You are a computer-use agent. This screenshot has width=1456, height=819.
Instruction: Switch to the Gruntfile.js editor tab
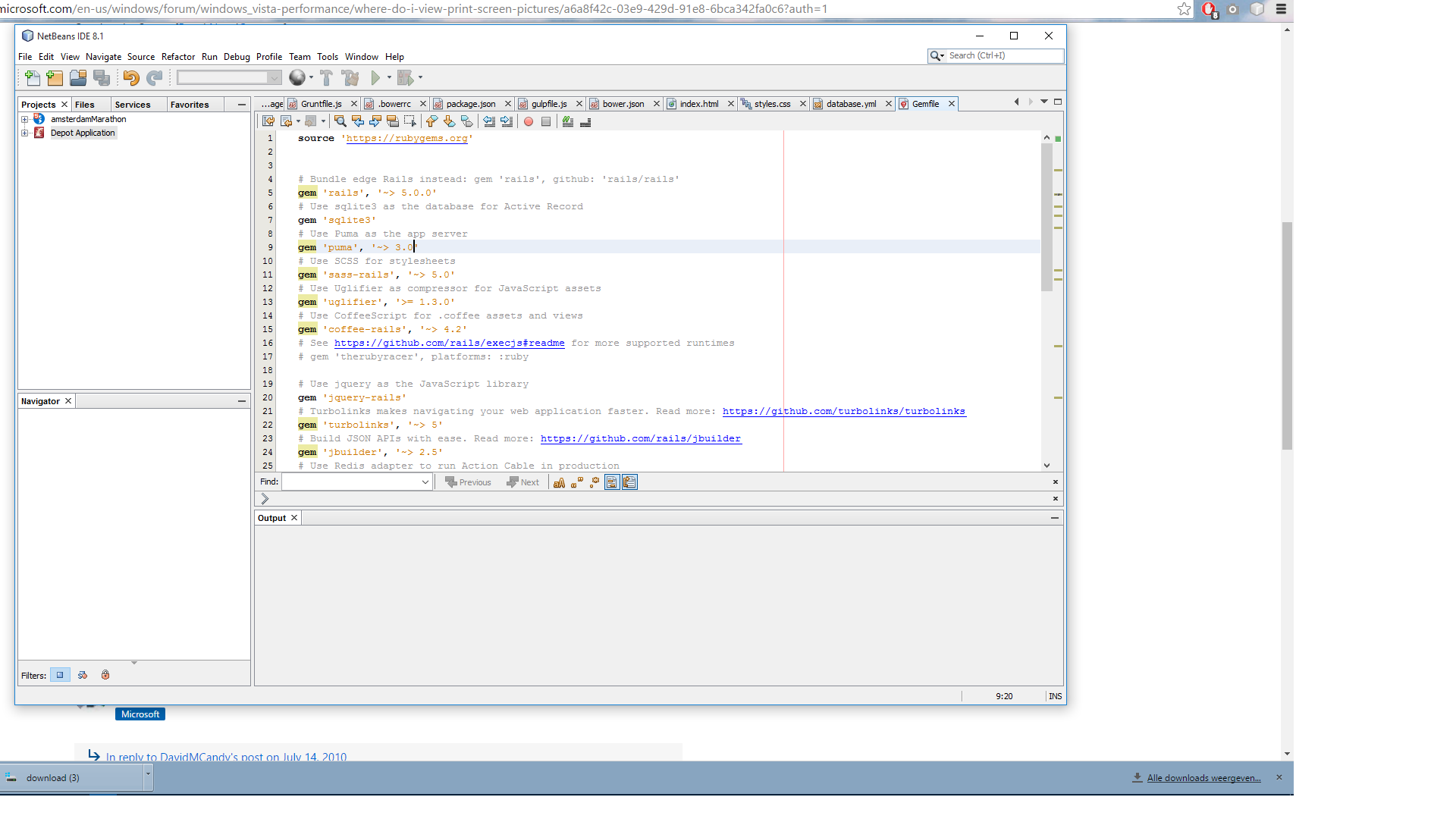pos(322,104)
